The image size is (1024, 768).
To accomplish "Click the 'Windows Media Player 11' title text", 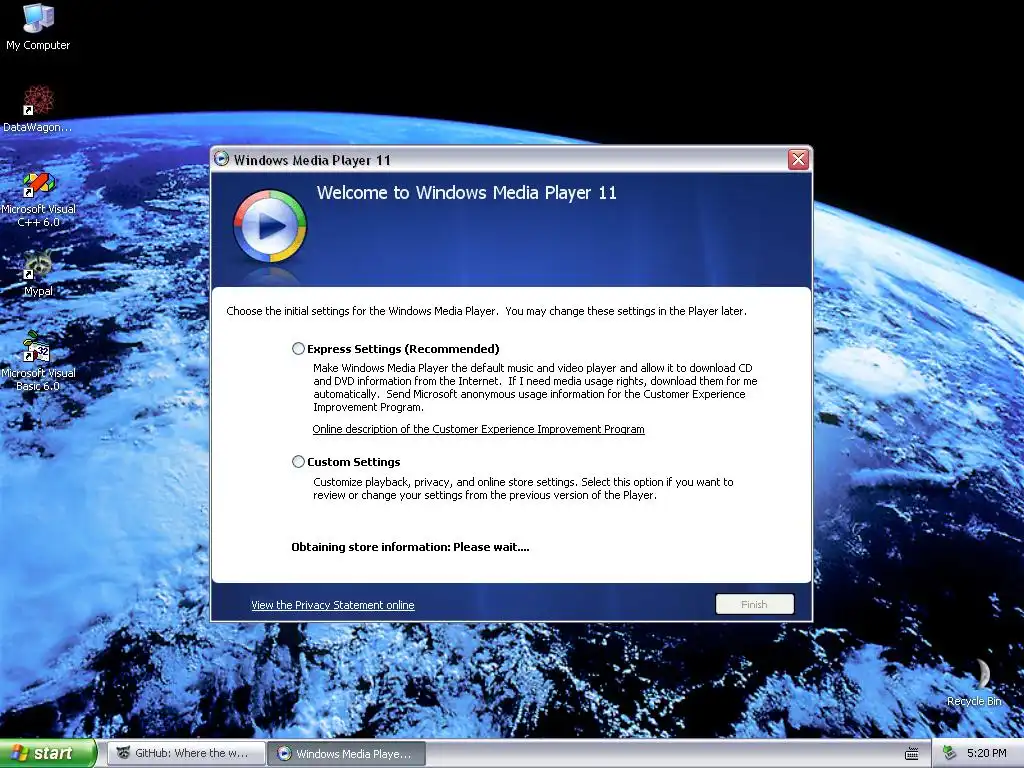I will pos(312,160).
